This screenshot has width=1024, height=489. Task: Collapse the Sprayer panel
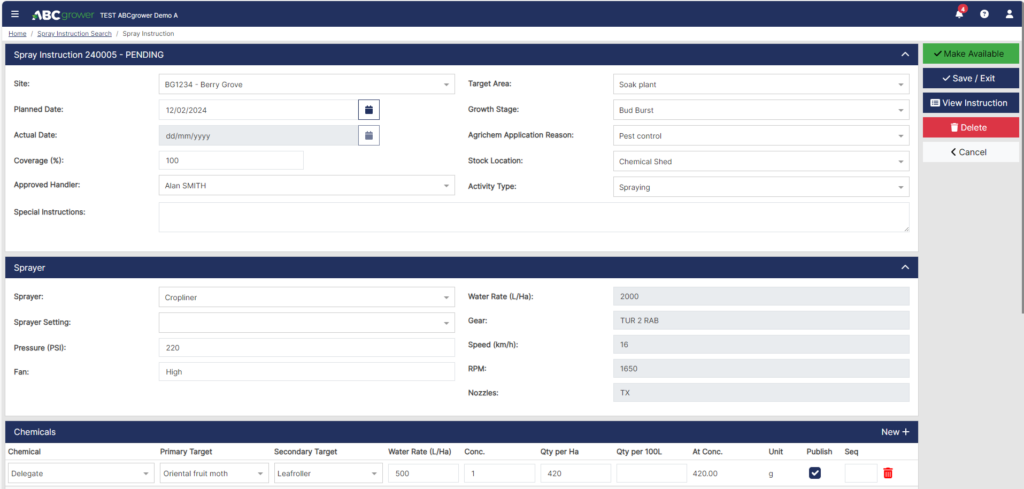[904, 268]
